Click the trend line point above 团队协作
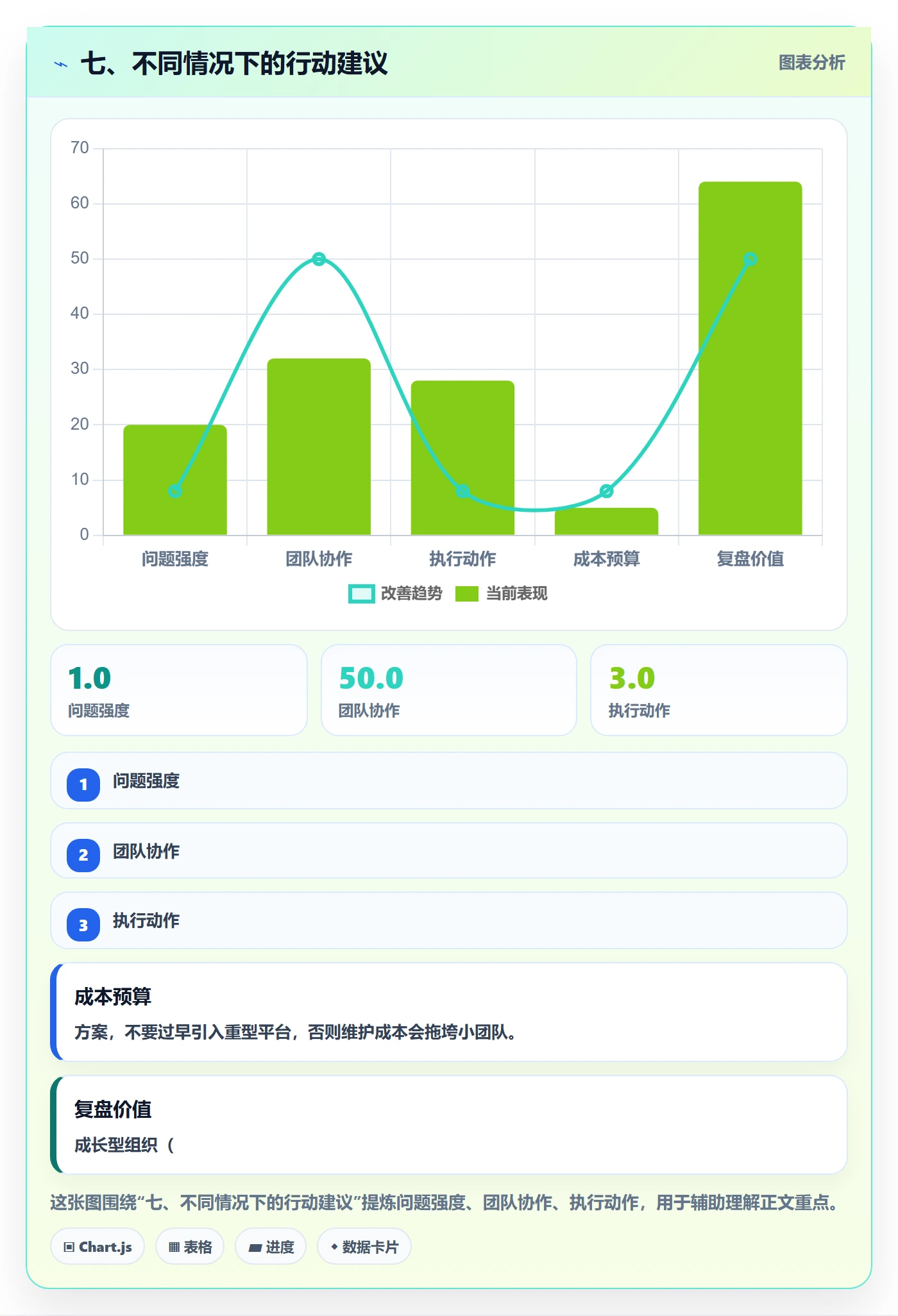This screenshot has width=898, height=1316. pos(319,259)
